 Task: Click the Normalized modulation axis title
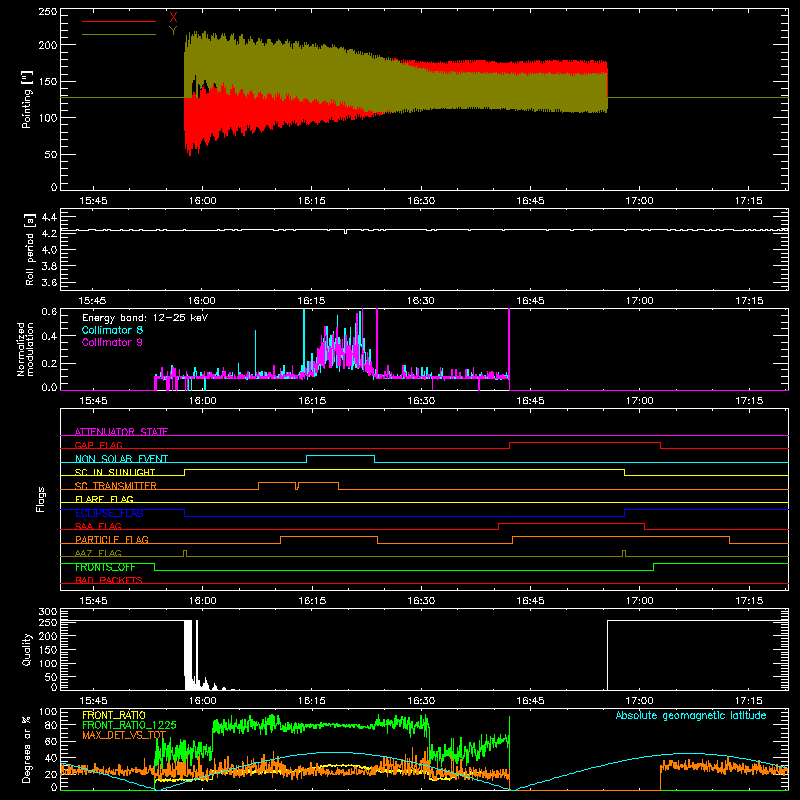pyautogui.click(x=25, y=349)
